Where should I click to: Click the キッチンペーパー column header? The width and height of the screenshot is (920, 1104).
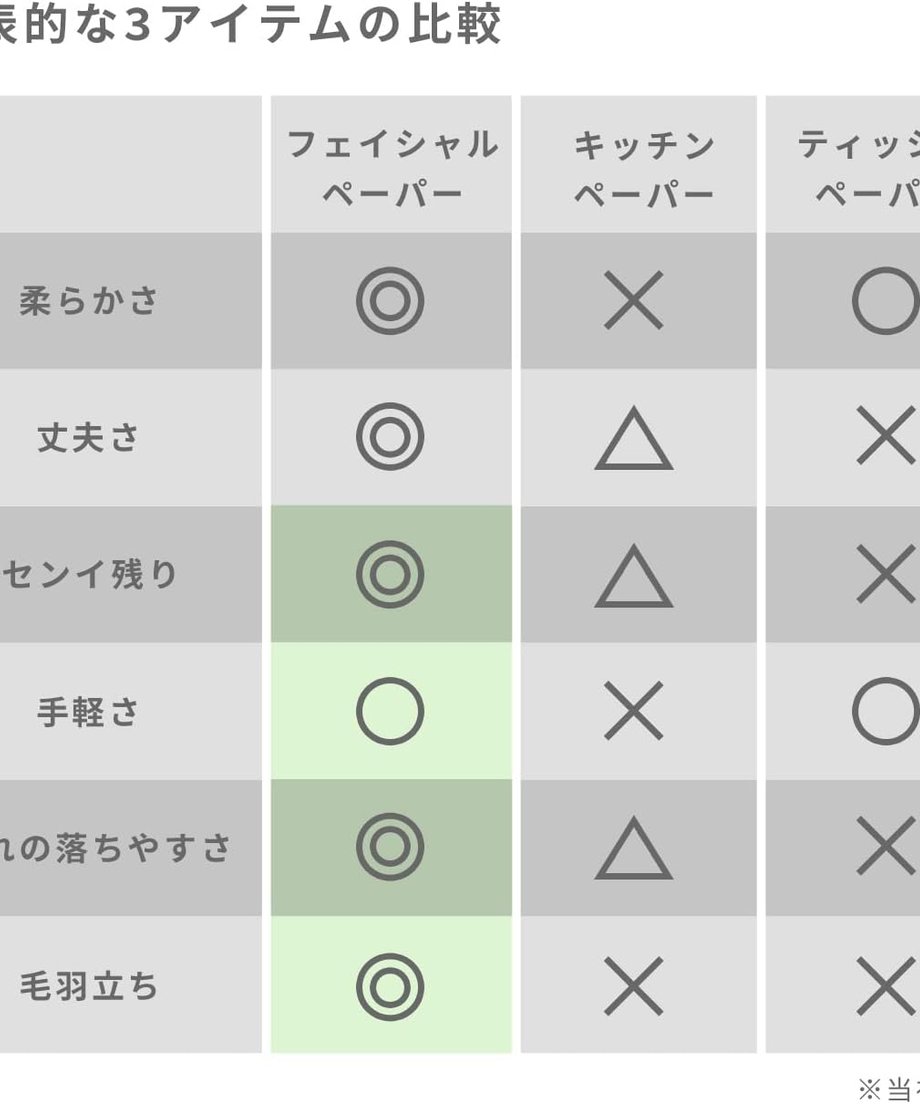643,168
